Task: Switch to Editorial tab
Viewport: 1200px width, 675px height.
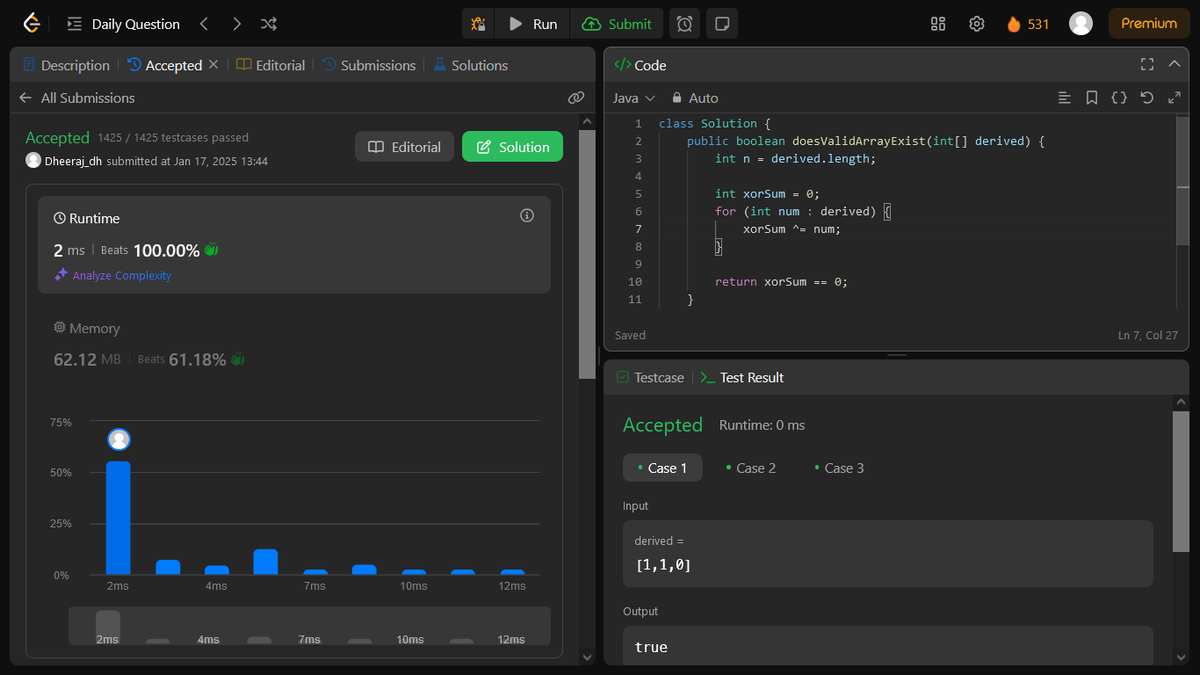Action: [271, 65]
